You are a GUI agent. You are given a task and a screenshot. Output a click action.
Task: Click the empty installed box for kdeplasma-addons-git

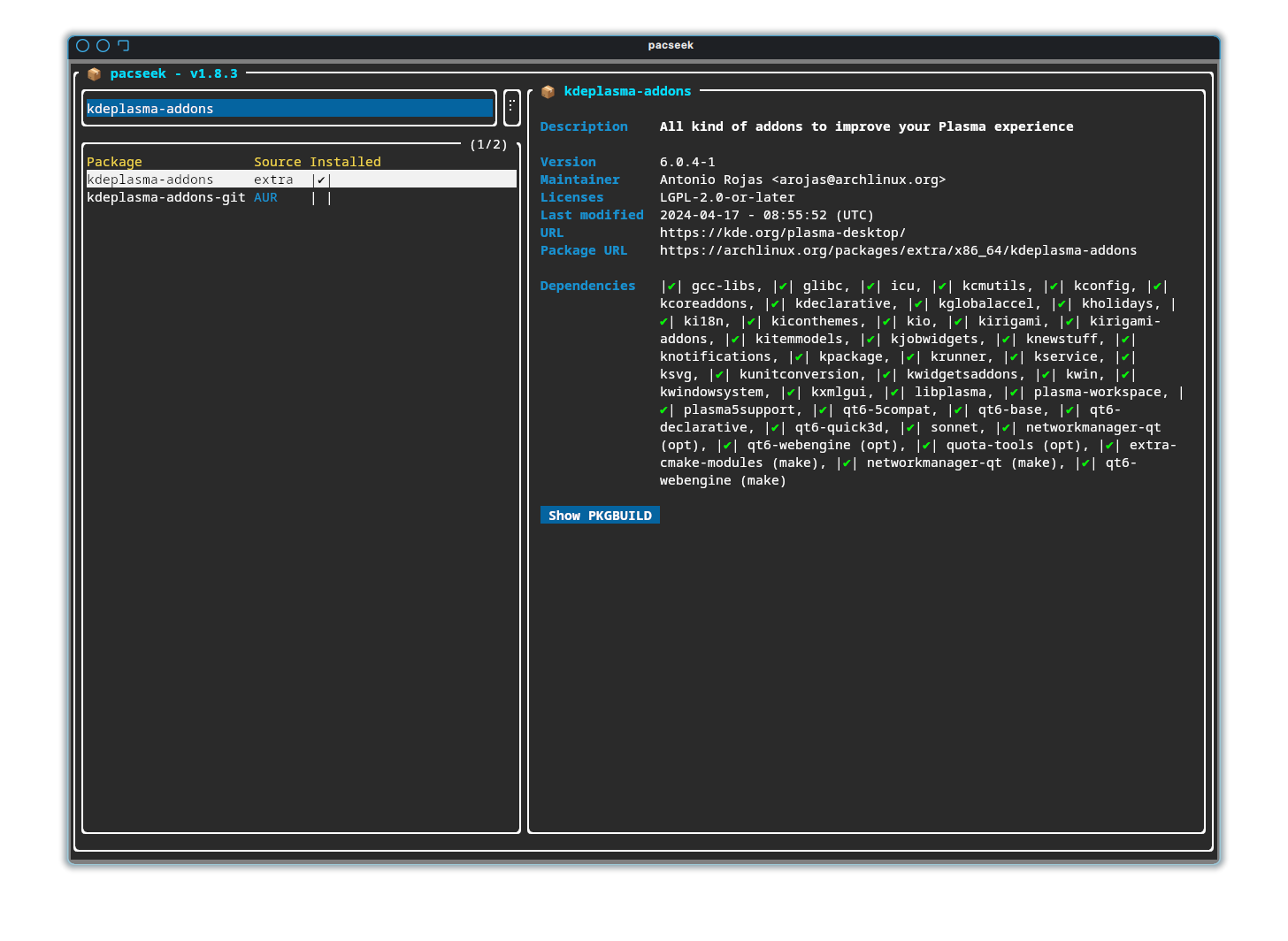pyautogui.click(x=321, y=198)
